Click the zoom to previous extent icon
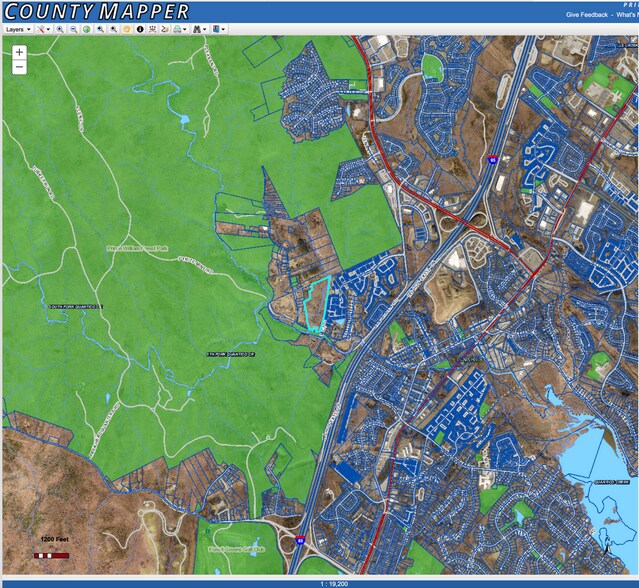639x588 pixels. click(100, 29)
